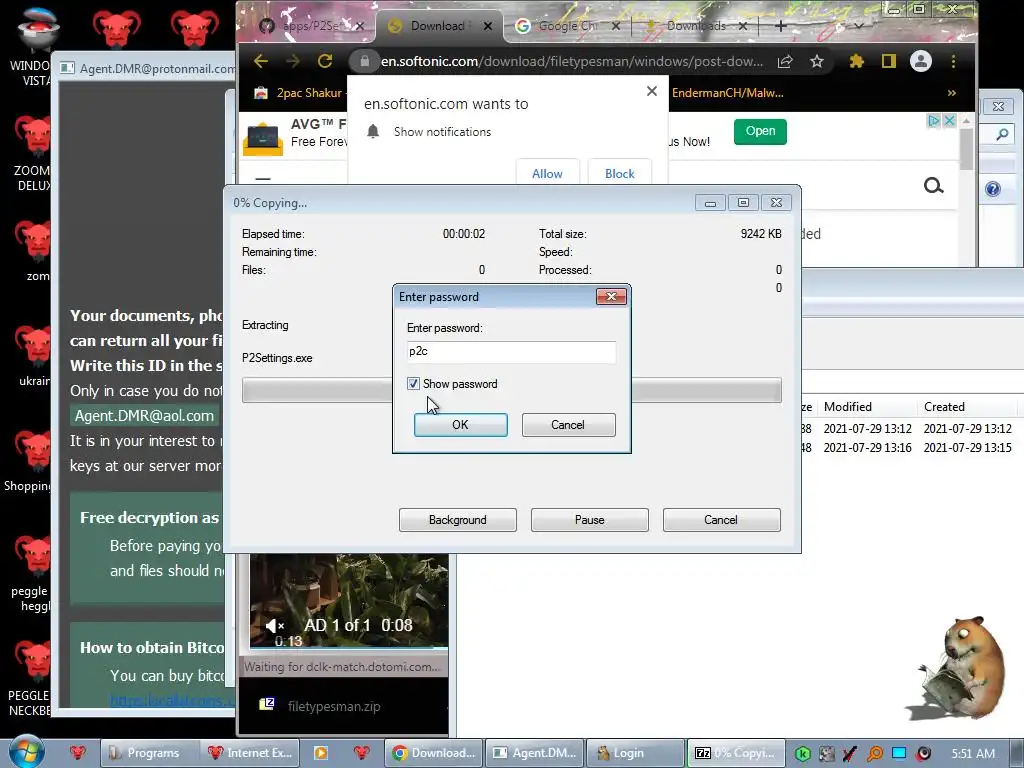This screenshot has width=1024, height=768.
Task: Block softonic notifications
Action: (620, 173)
